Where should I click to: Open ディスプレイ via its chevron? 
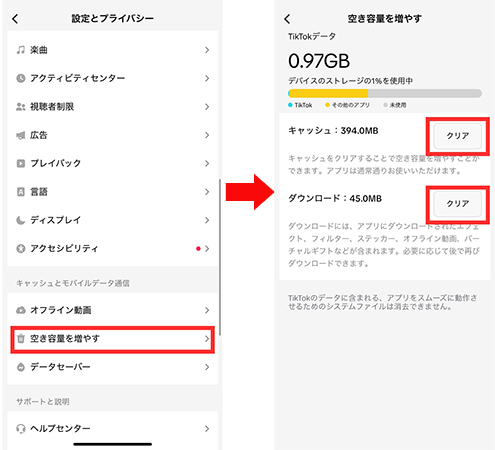pos(207,220)
